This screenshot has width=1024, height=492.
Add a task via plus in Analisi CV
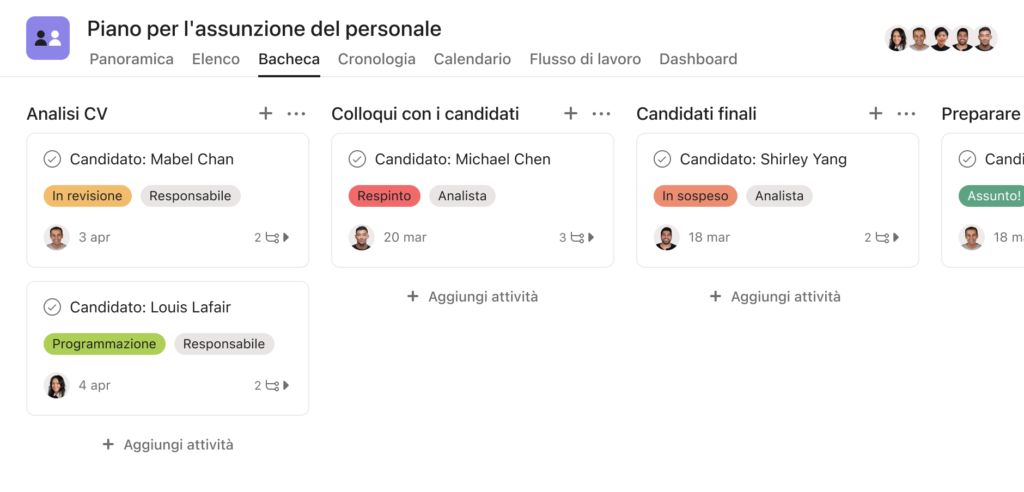265,114
